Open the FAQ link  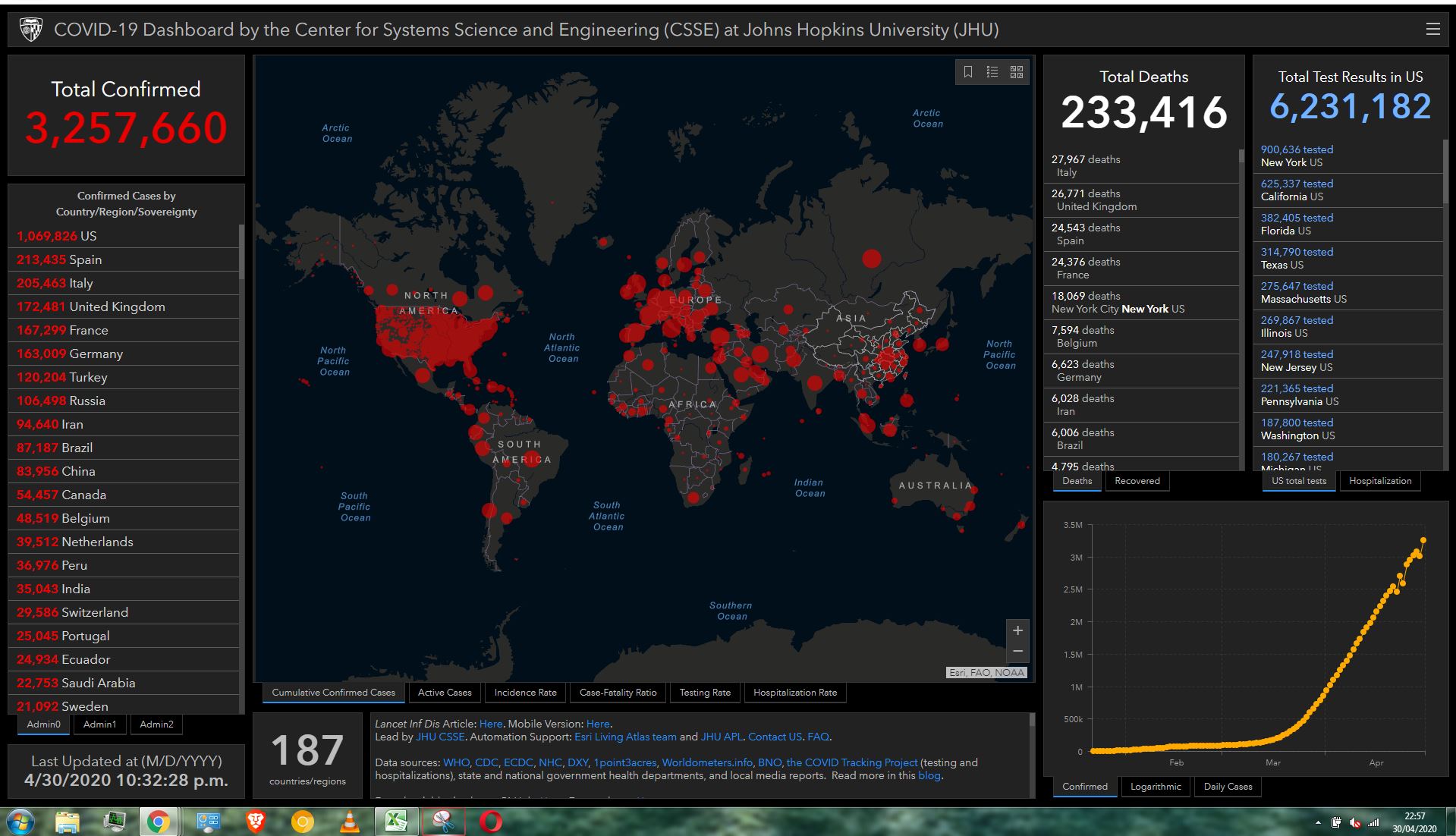click(818, 737)
